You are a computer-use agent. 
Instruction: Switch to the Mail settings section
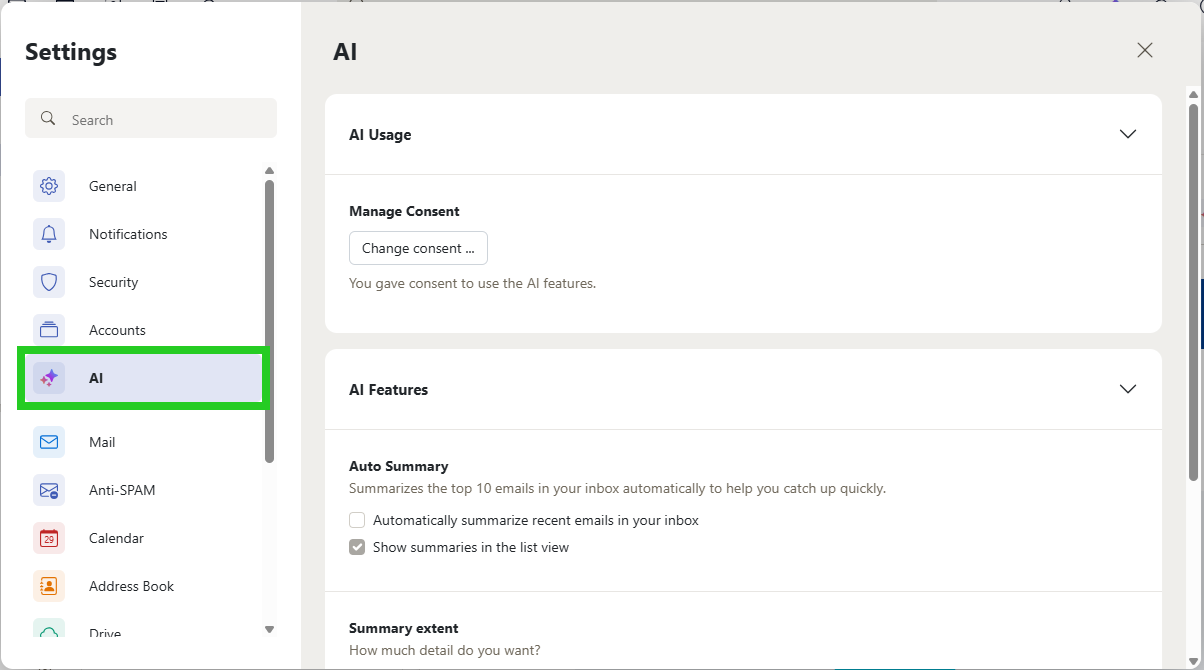click(x=101, y=442)
